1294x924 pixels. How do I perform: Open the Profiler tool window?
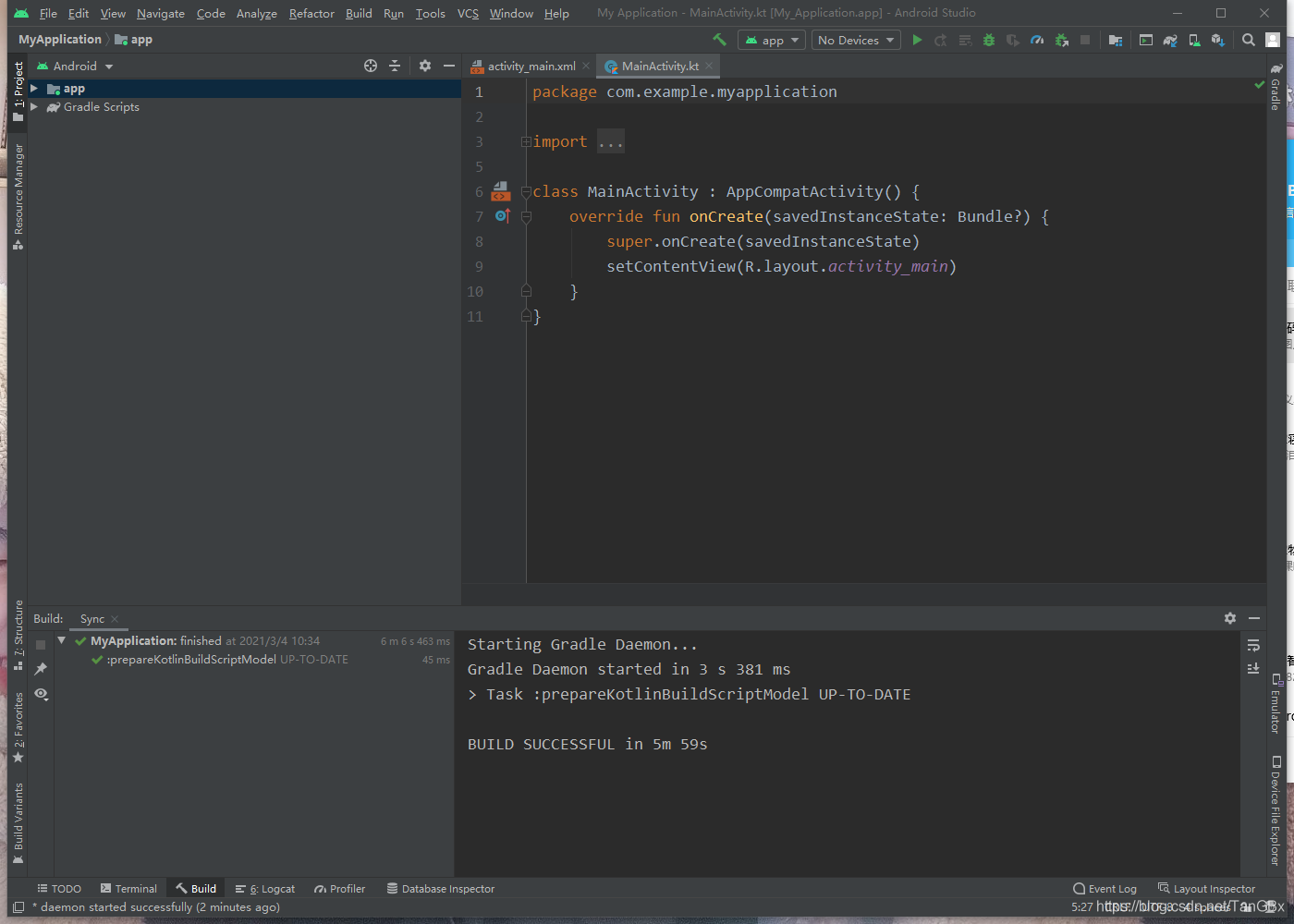(x=339, y=889)
